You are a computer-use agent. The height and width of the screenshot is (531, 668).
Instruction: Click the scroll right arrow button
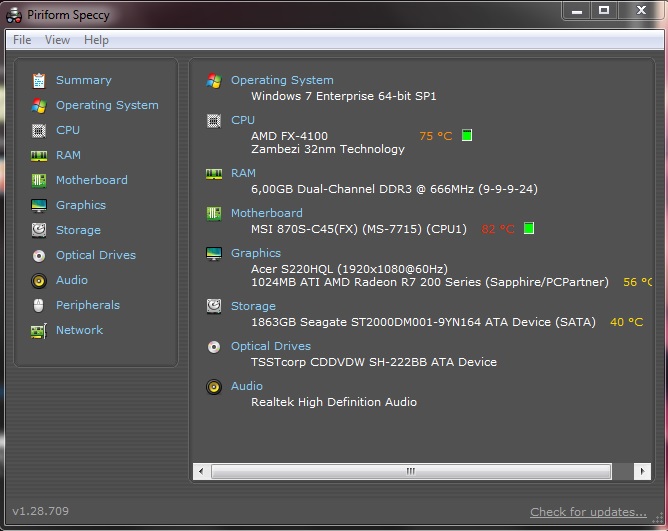642,471
